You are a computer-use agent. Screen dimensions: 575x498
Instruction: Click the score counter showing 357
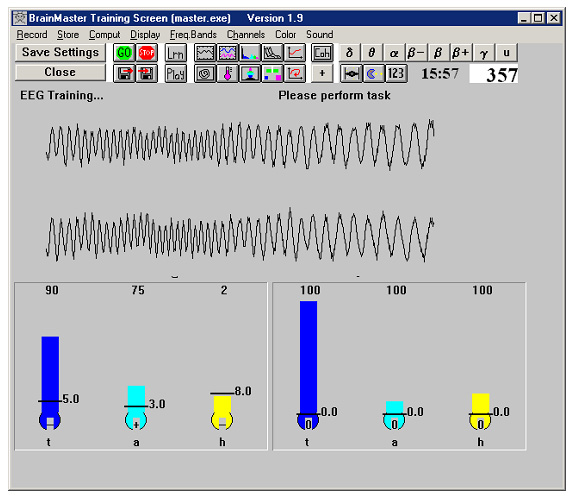pos(494,74)
